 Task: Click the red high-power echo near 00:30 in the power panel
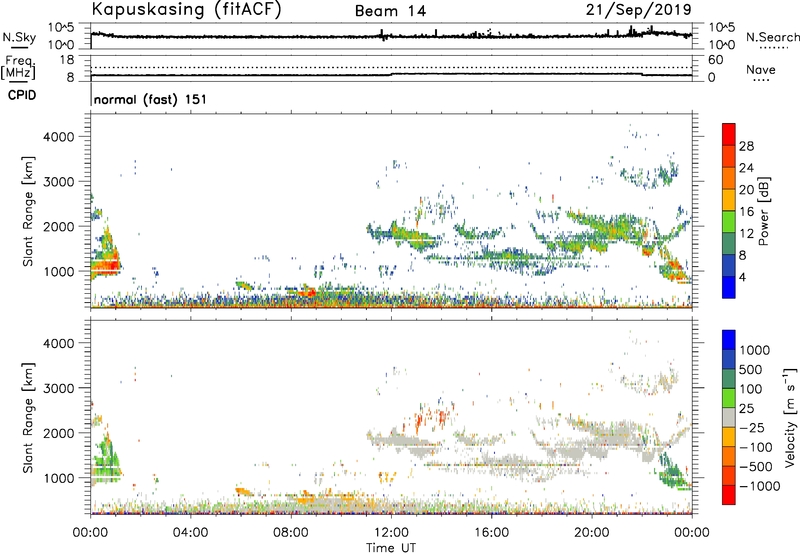click(106, 264)
